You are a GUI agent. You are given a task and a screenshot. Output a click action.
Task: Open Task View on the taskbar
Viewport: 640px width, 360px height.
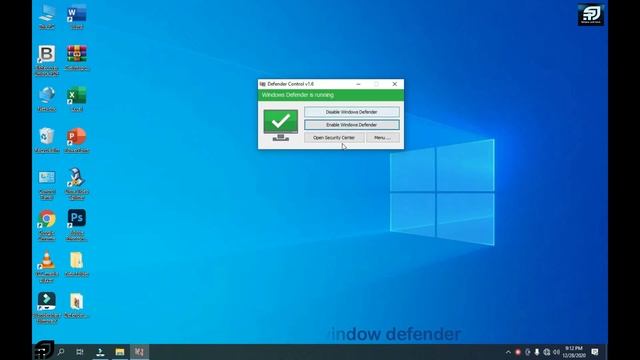[80, 352]
